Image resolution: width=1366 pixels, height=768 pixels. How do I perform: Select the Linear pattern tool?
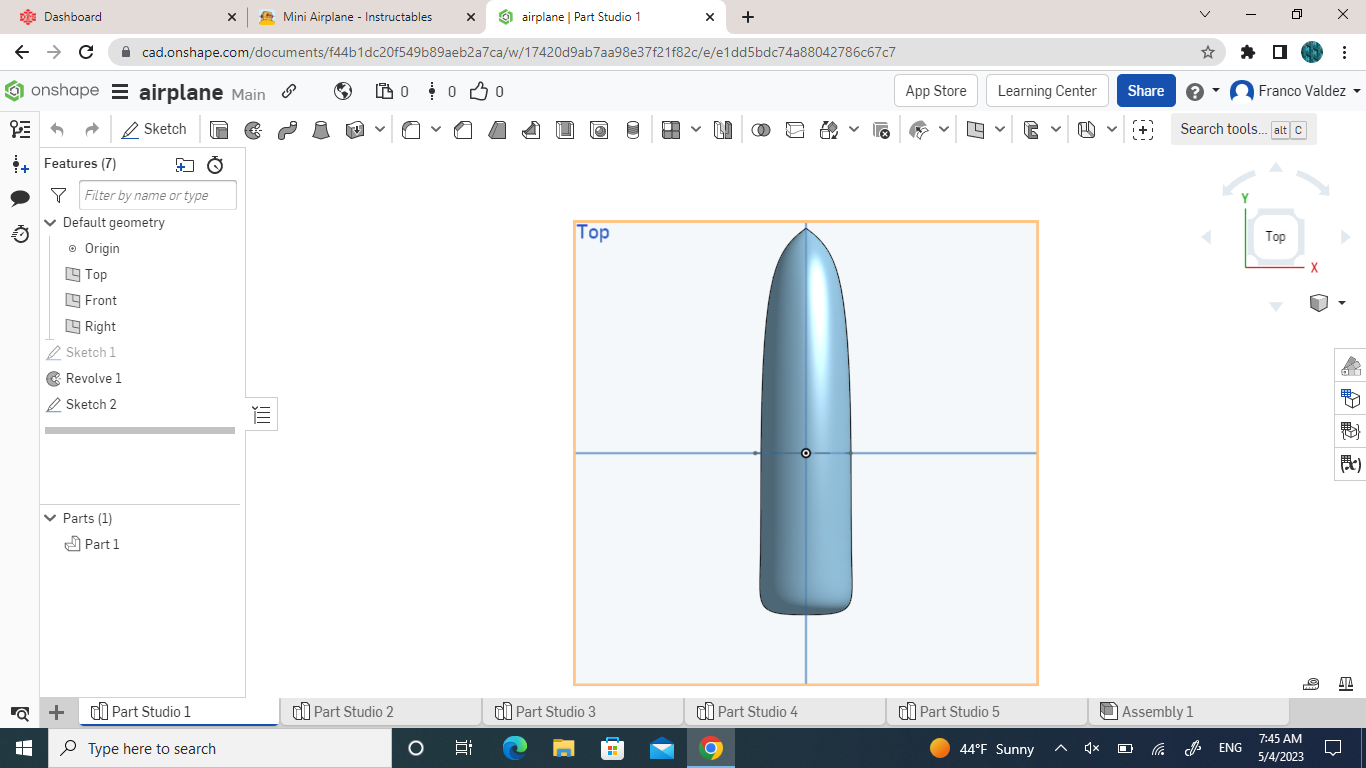point(672,130)
